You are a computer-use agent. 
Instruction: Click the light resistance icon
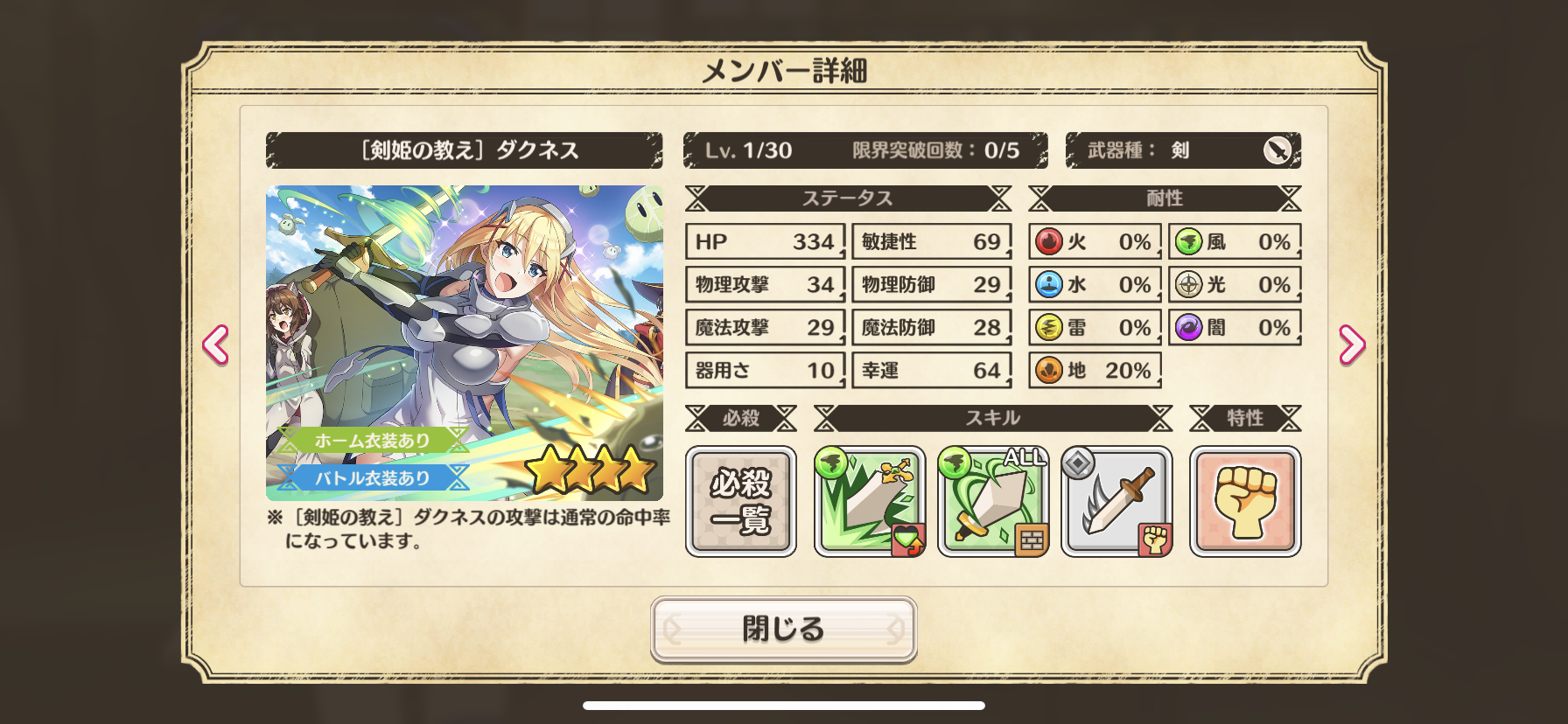(1188, 284)
